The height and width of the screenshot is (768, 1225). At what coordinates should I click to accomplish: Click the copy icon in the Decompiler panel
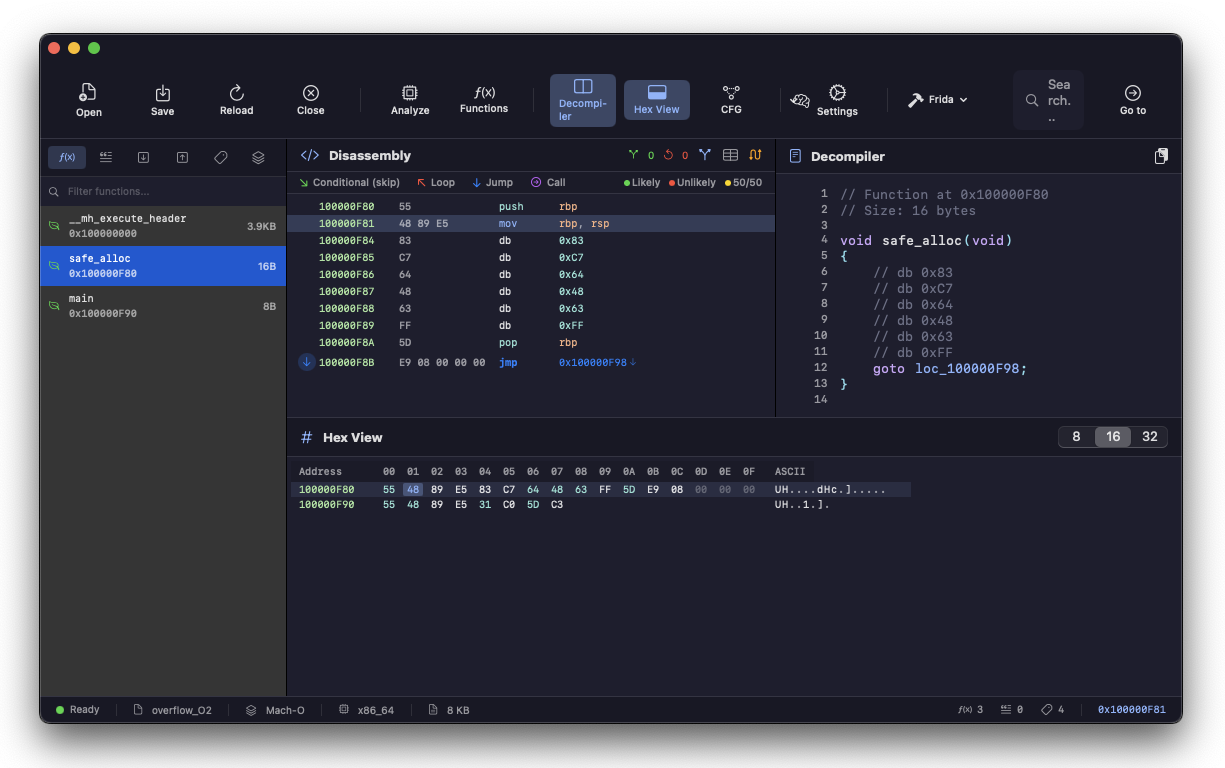pyautogui.click(x=1160, y=156)
